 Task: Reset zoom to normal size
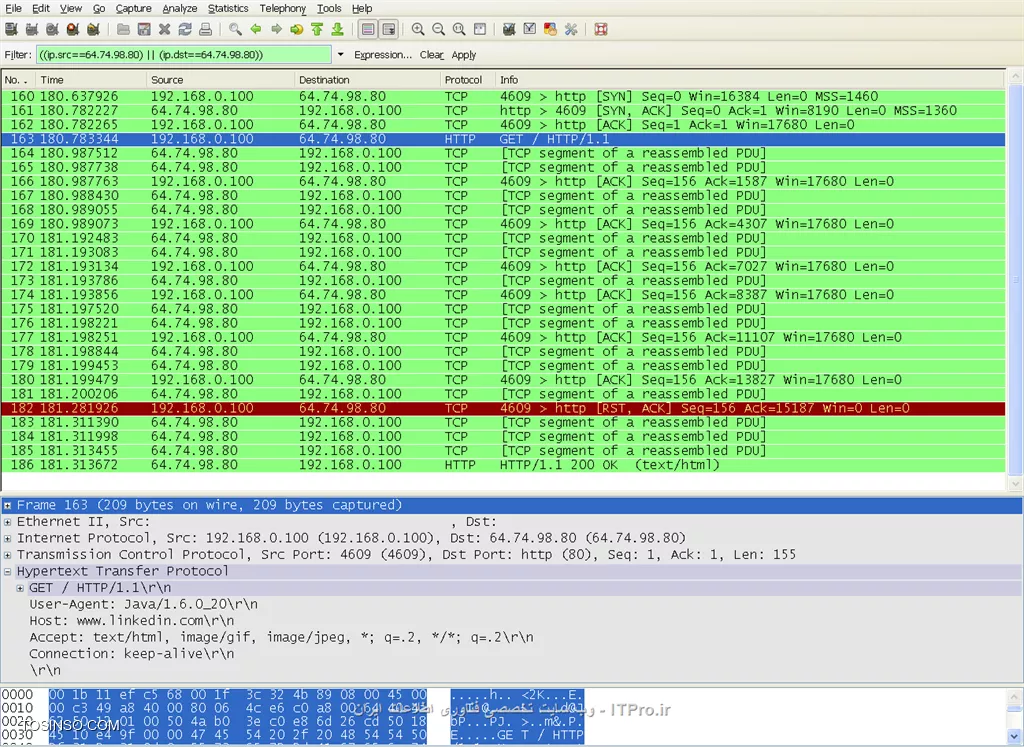click(x=459, y=29)
